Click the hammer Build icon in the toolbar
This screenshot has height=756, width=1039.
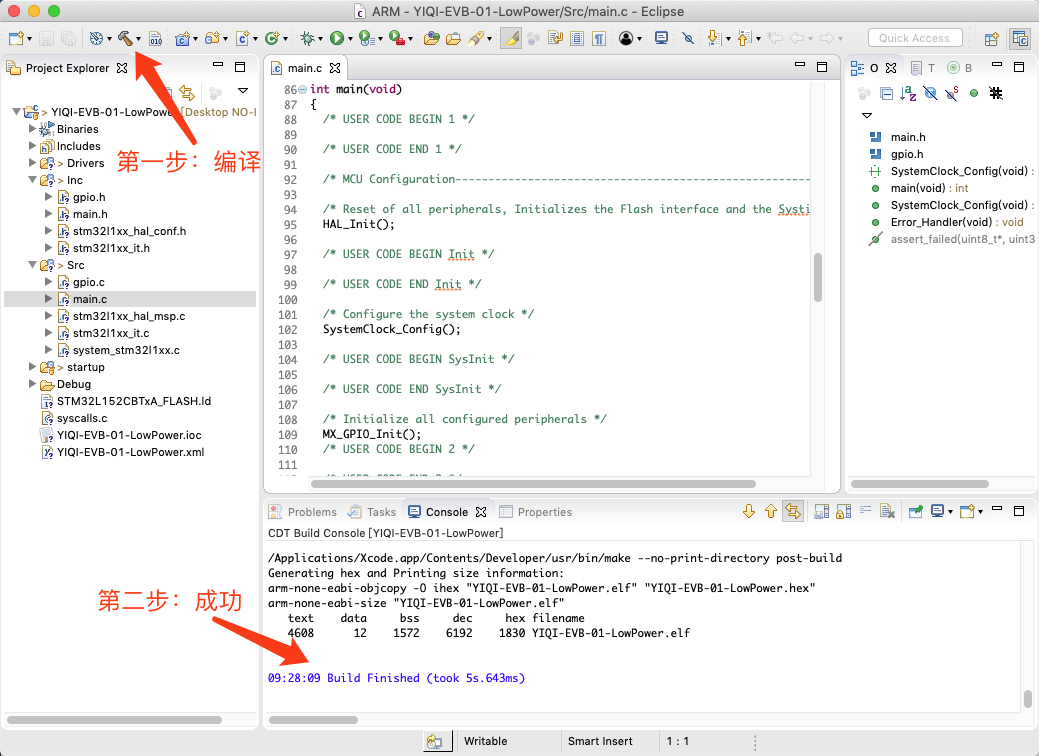tap(125, 38)
